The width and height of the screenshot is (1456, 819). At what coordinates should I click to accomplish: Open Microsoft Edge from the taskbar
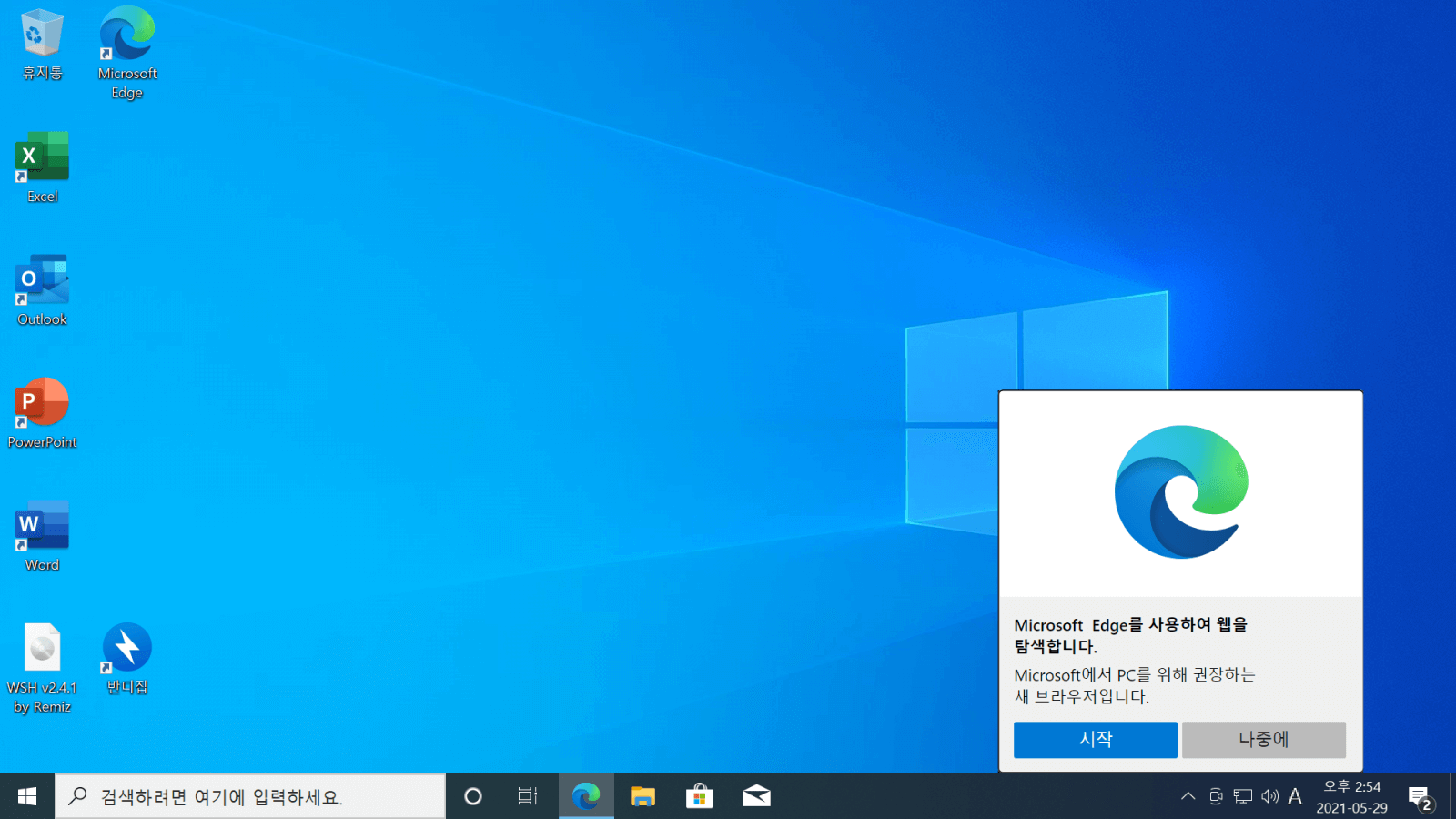(586, 796)
